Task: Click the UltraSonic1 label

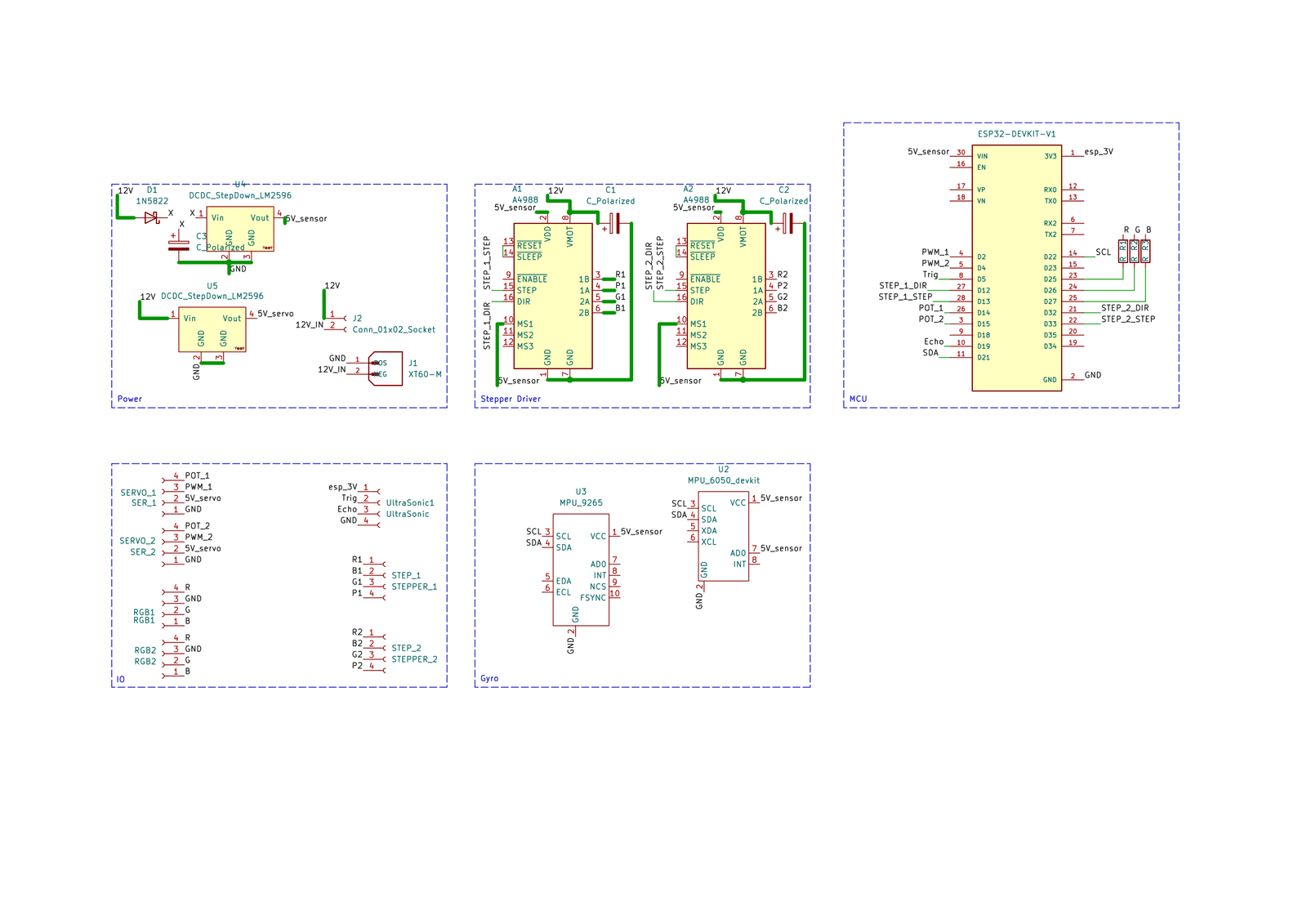Action: pyautogui.click(x=410, y=503)
